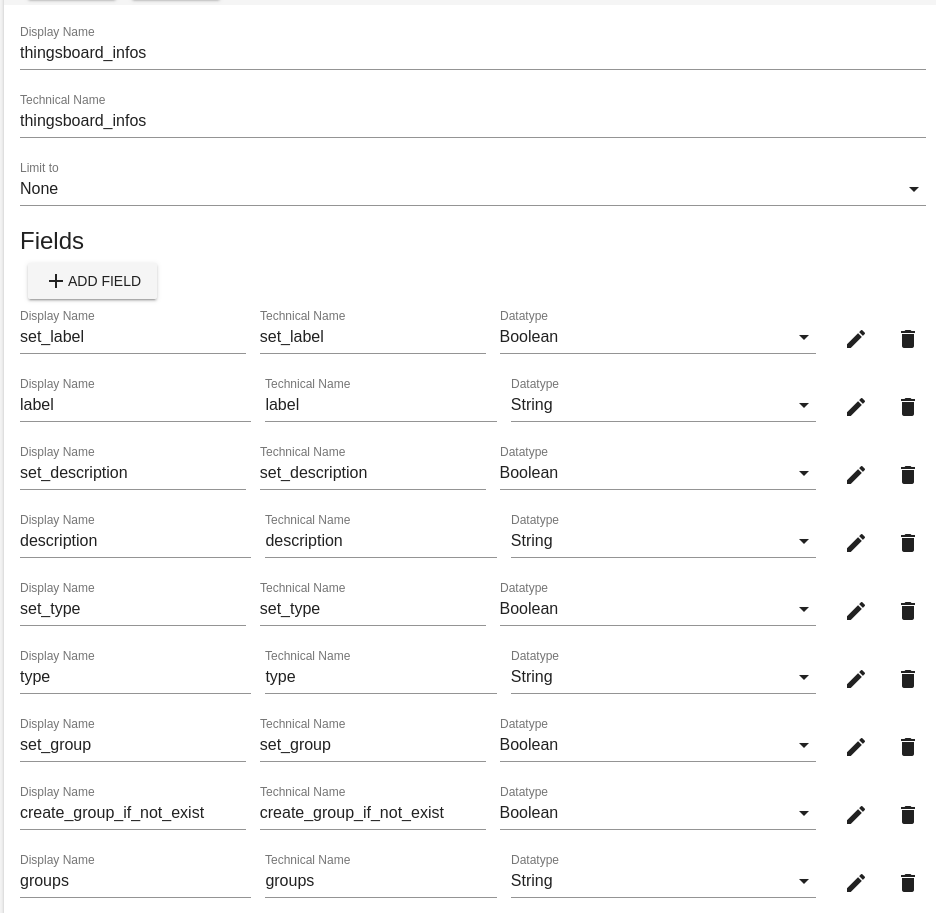This screenshot has width=936, height=913.
Task: Expand the Datatype dropdown for label
Action: pos(663,405)
